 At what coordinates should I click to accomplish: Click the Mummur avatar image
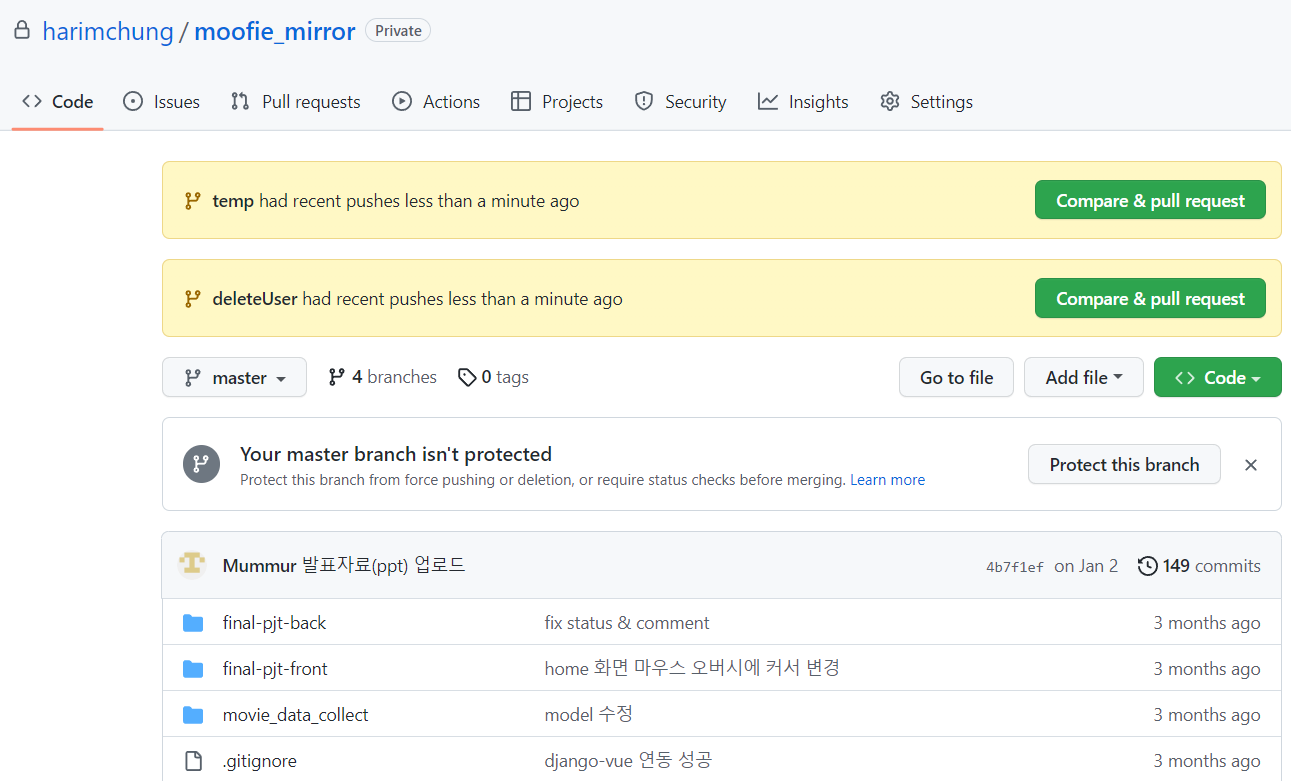click(x=192, y=565)
